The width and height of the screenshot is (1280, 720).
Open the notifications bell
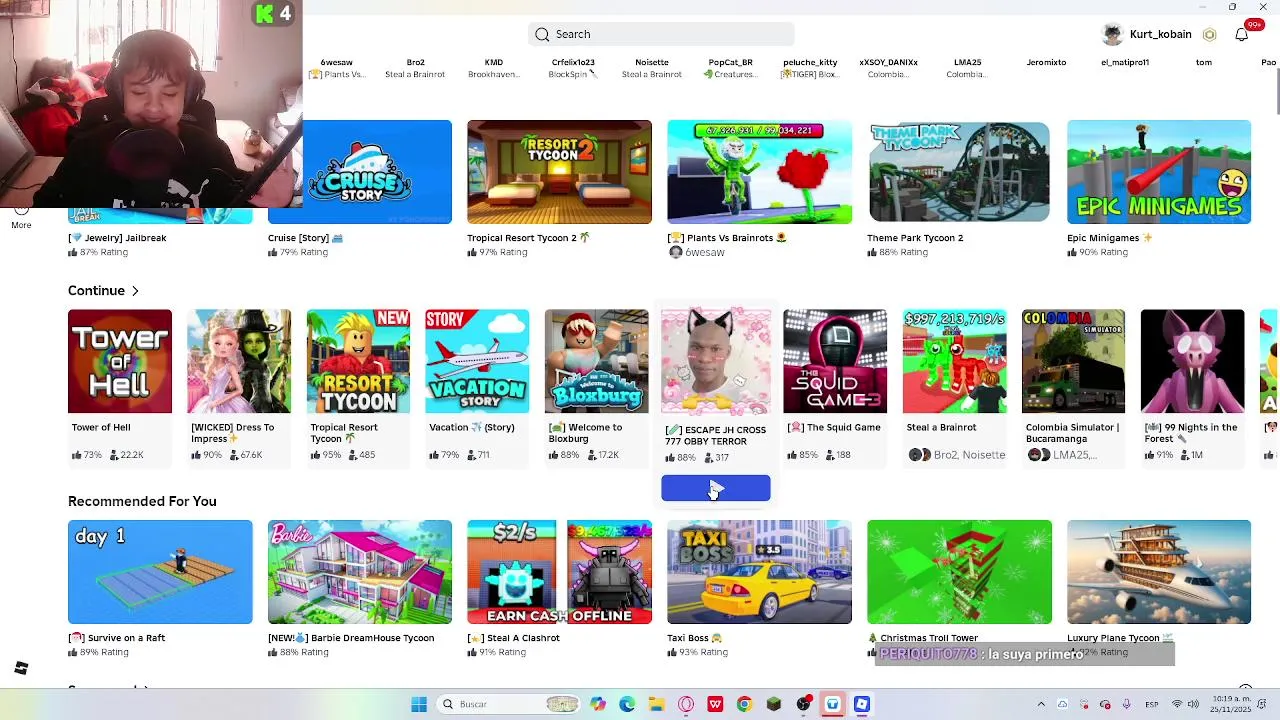(x=1241, y=34)
